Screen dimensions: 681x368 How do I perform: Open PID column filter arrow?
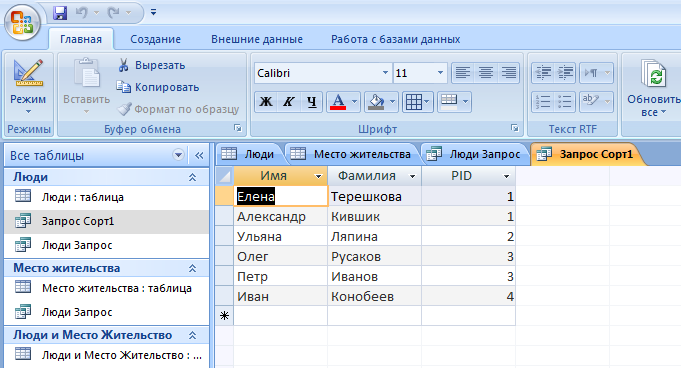point(506,176)
